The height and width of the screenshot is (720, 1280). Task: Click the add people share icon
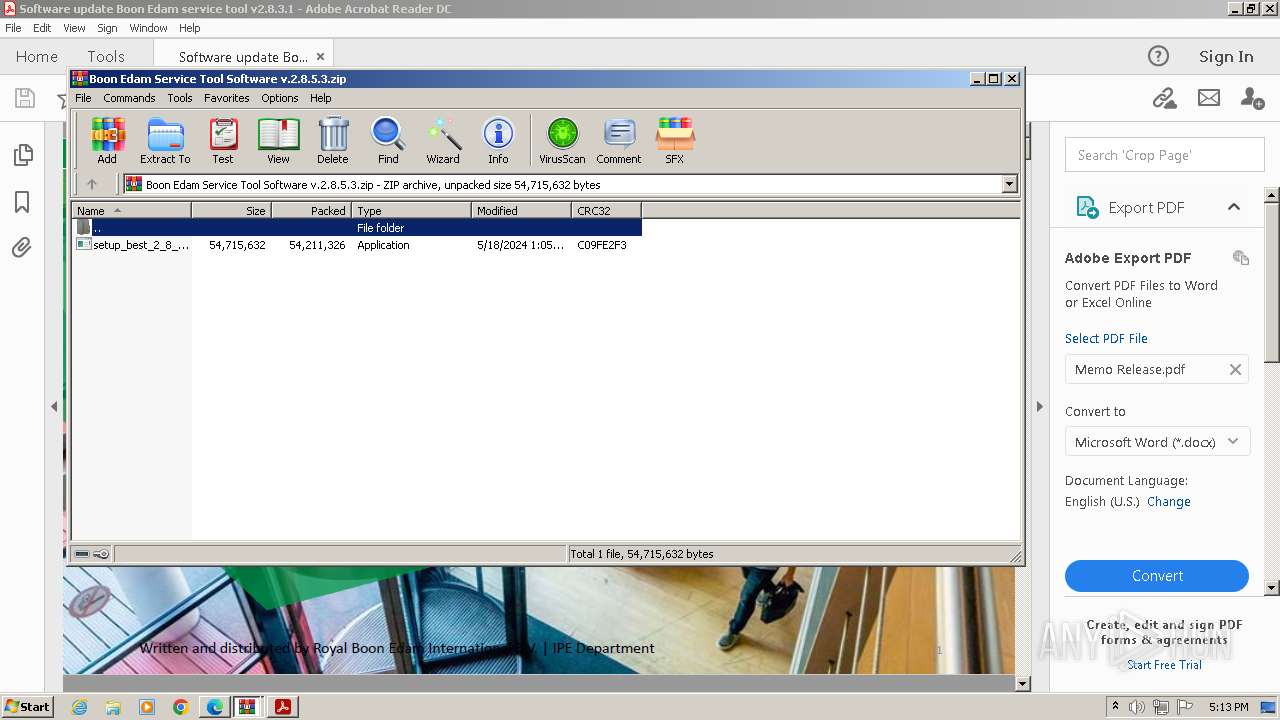(x=1252, y=98)
